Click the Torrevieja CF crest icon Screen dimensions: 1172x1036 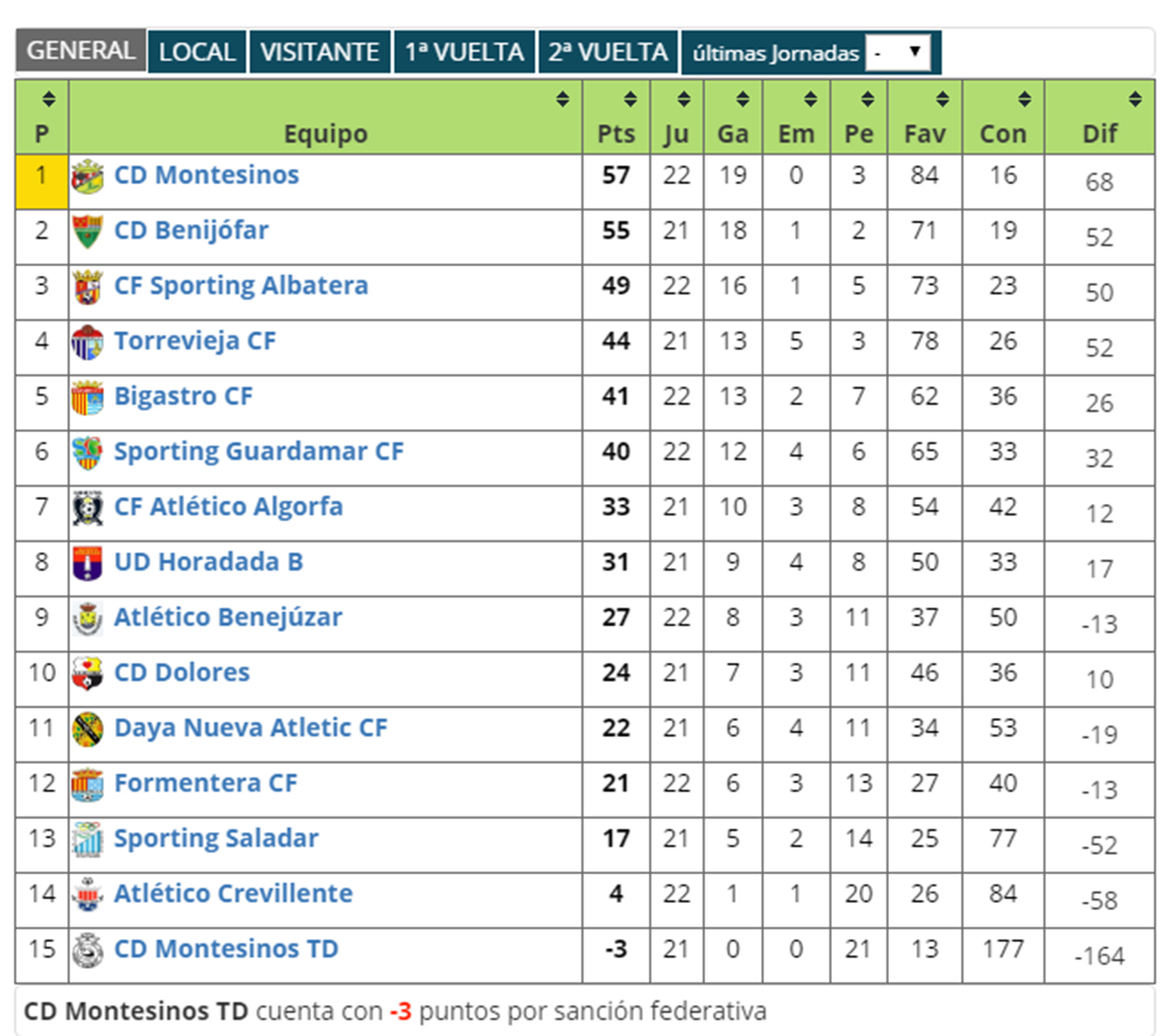click(x=87, y=342)
